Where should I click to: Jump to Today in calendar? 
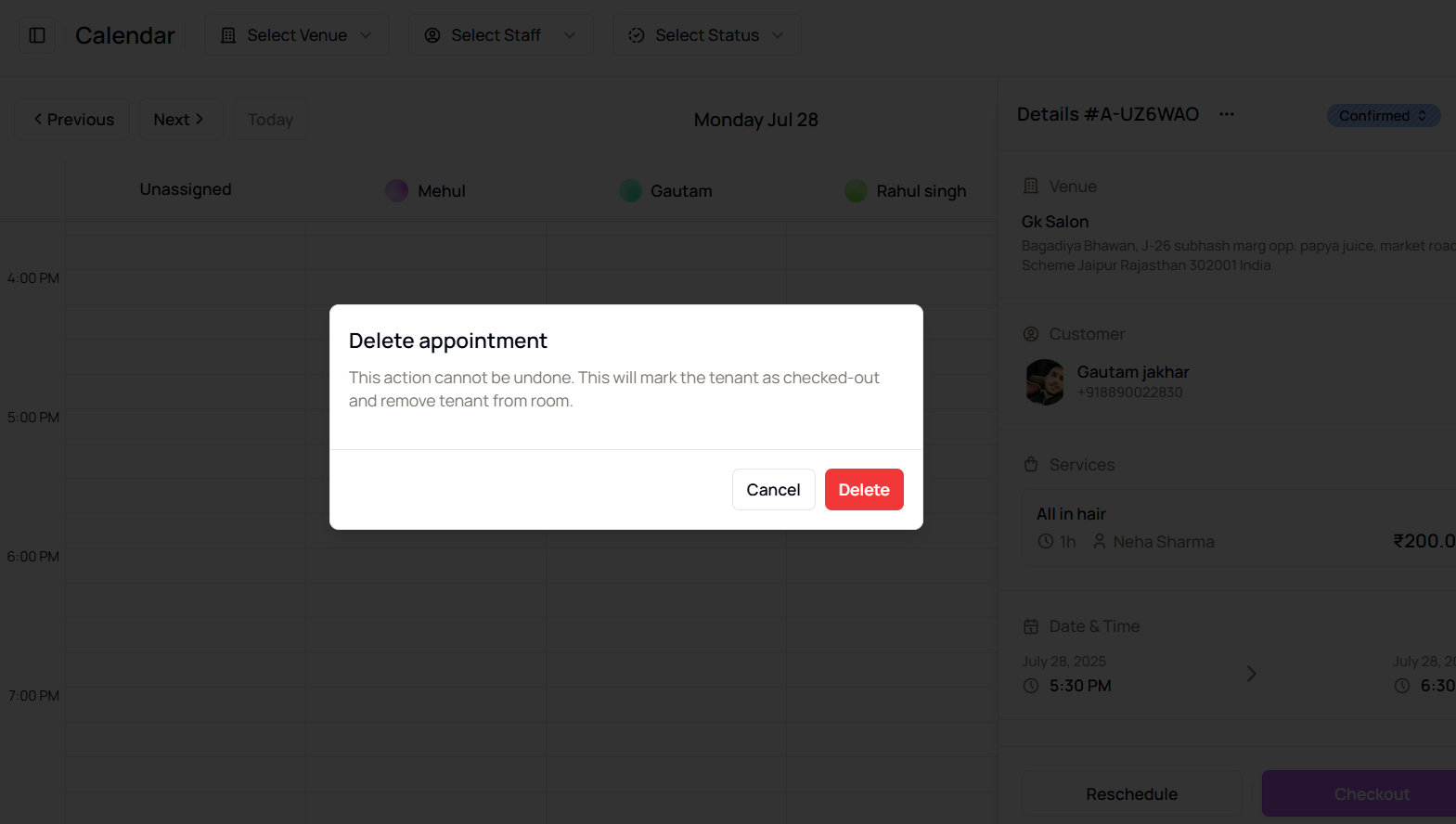(270, 119)
